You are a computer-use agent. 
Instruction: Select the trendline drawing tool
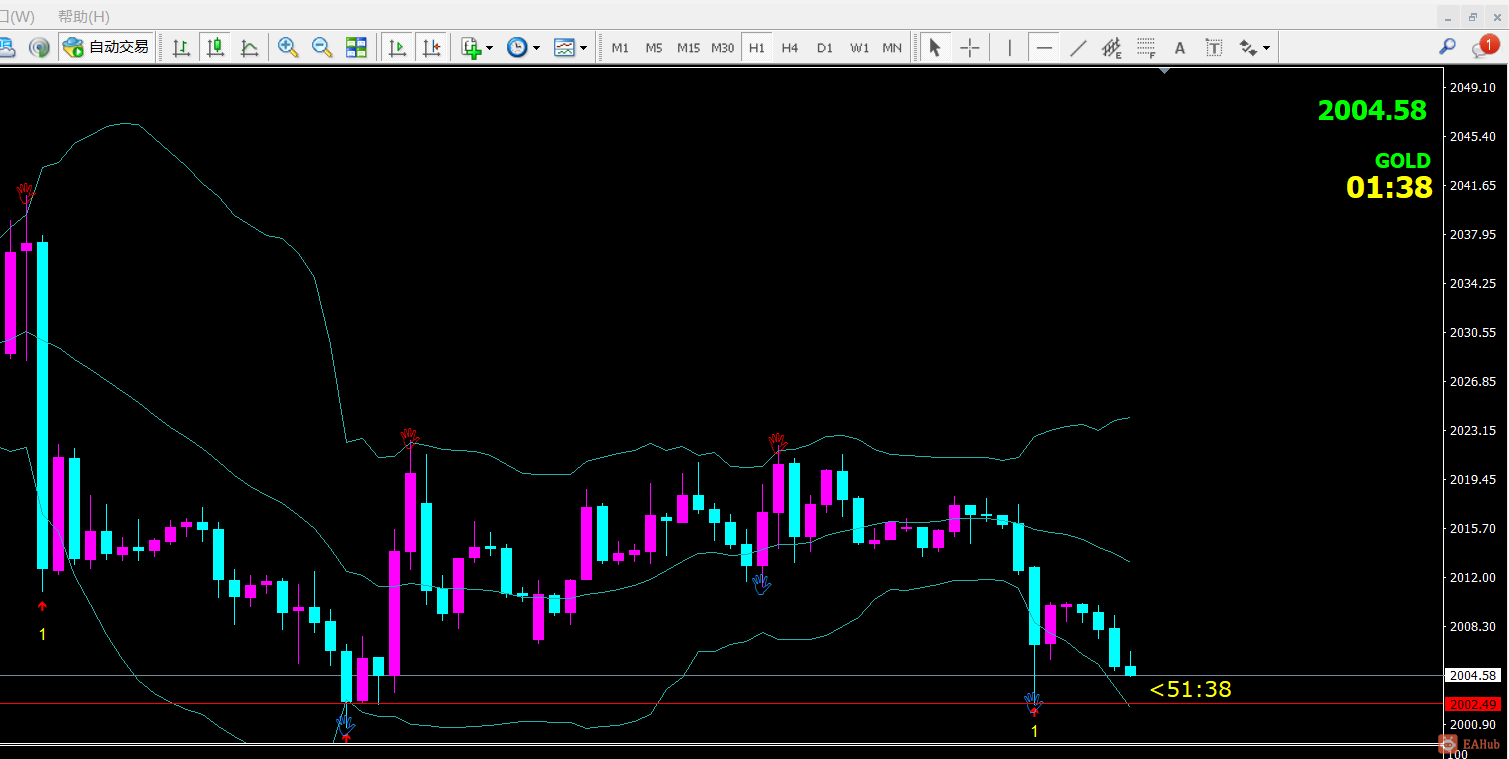[x=1078, y=47]
